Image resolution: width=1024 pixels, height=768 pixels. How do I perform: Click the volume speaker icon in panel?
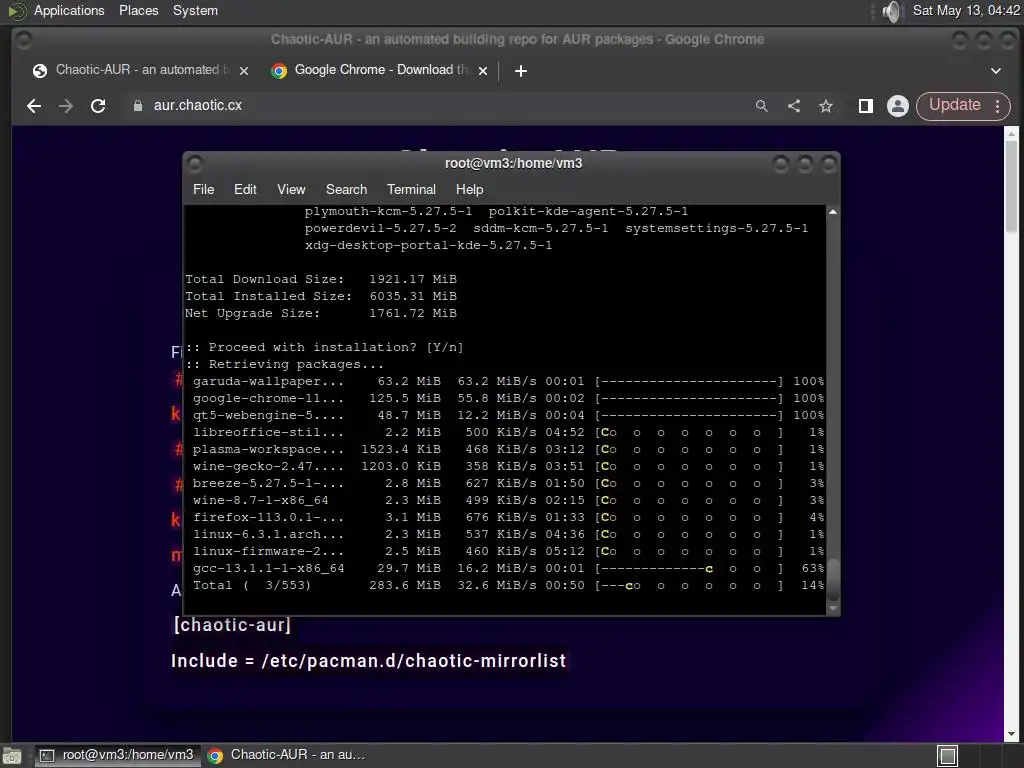coord(891,11)
